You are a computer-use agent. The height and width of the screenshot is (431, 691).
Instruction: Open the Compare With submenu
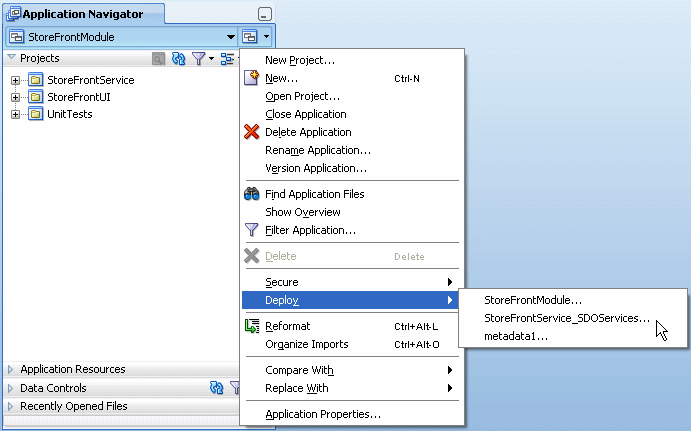tap(353, 370)
